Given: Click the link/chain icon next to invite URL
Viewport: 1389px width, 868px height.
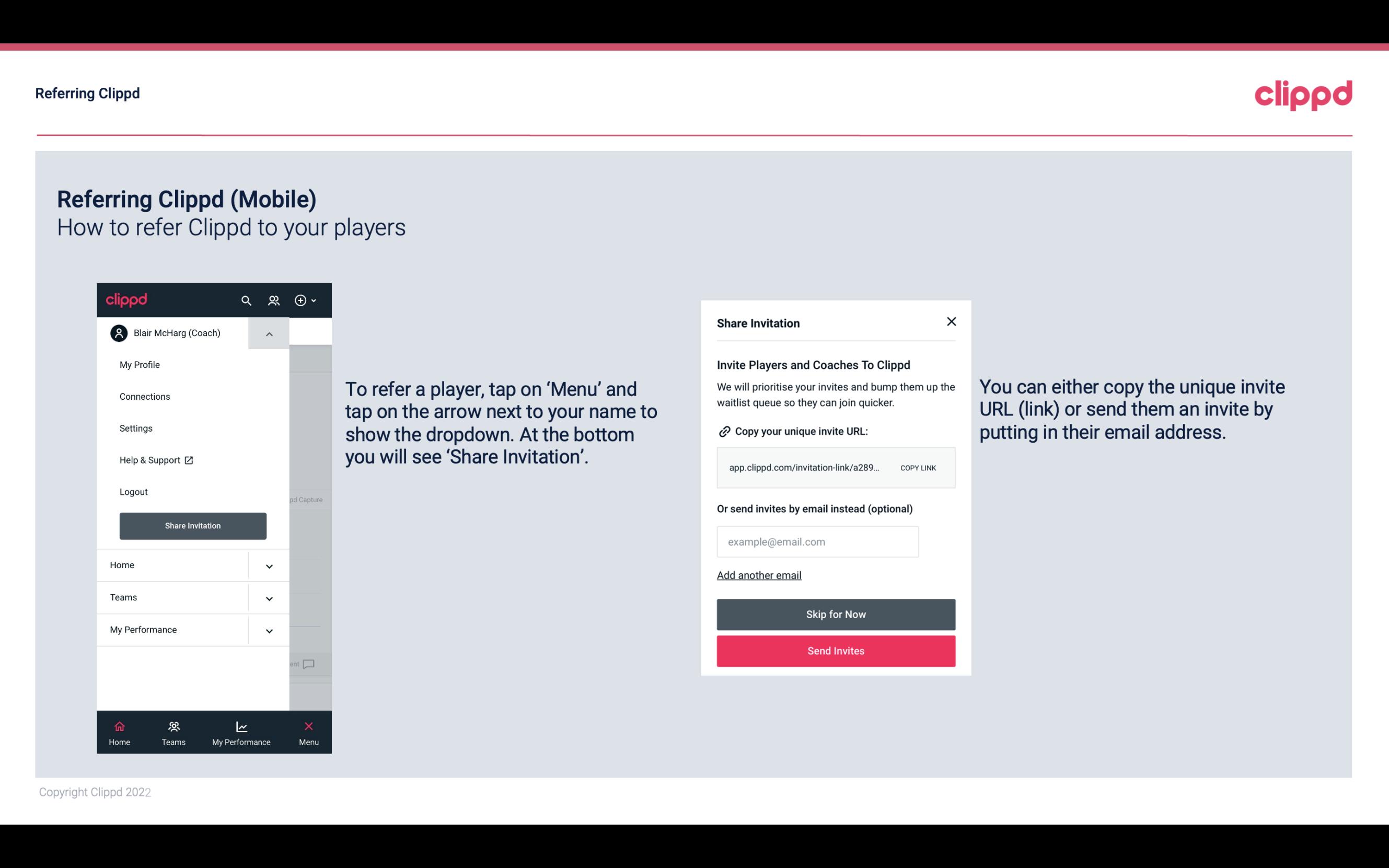Looking at the screenshot, I should (723, 431).
